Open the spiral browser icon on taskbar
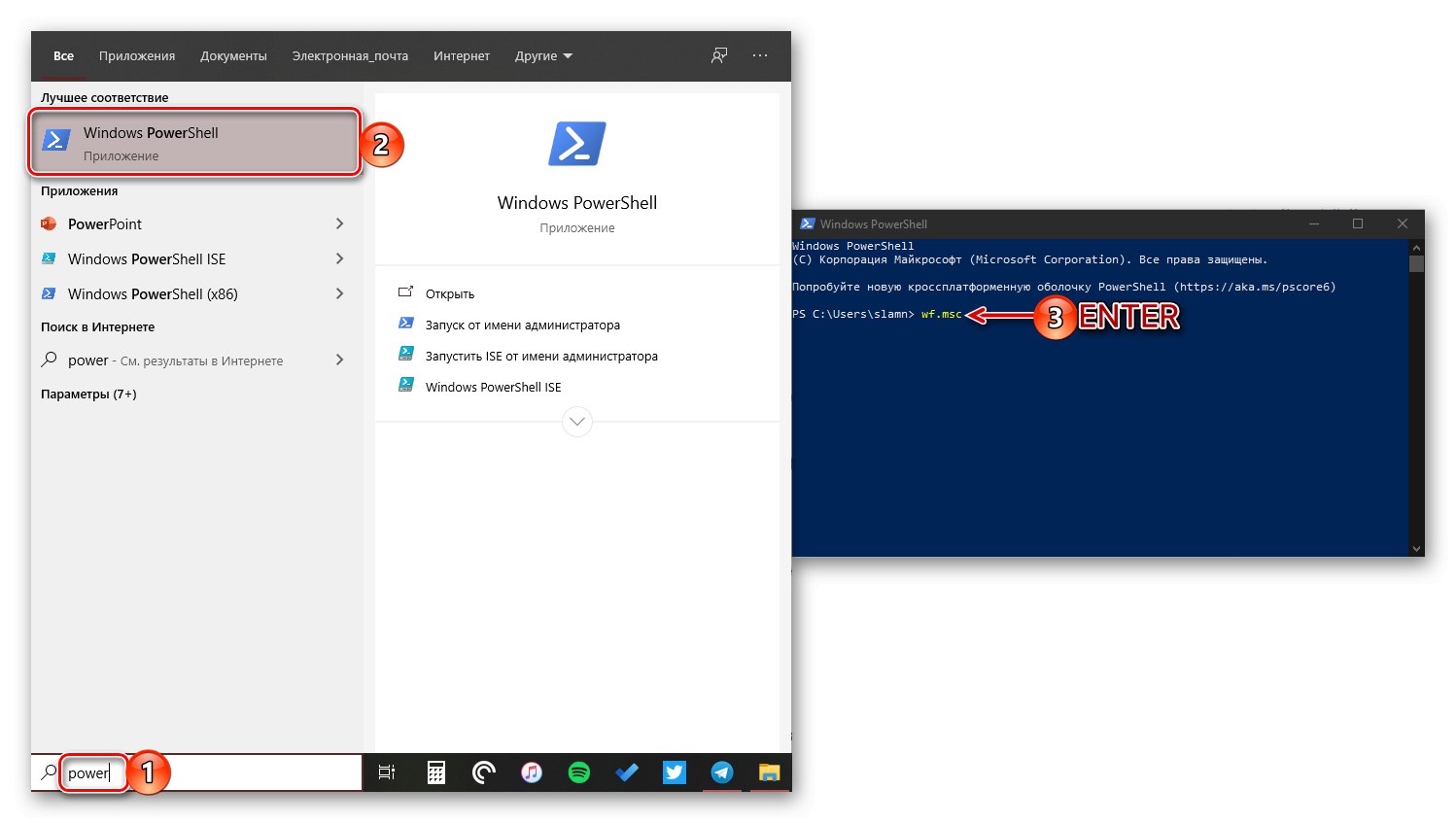The width and height of the screenshot is (1456, 823). [483, 772]
